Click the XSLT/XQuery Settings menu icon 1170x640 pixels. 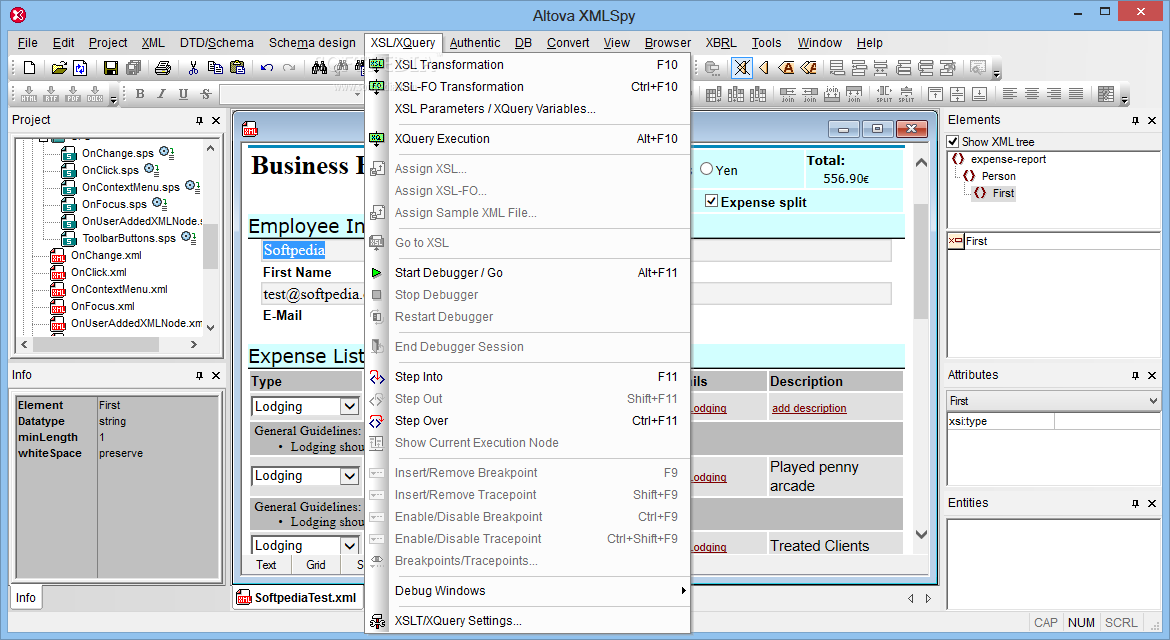pyautogui.click(x=377, y=621)
